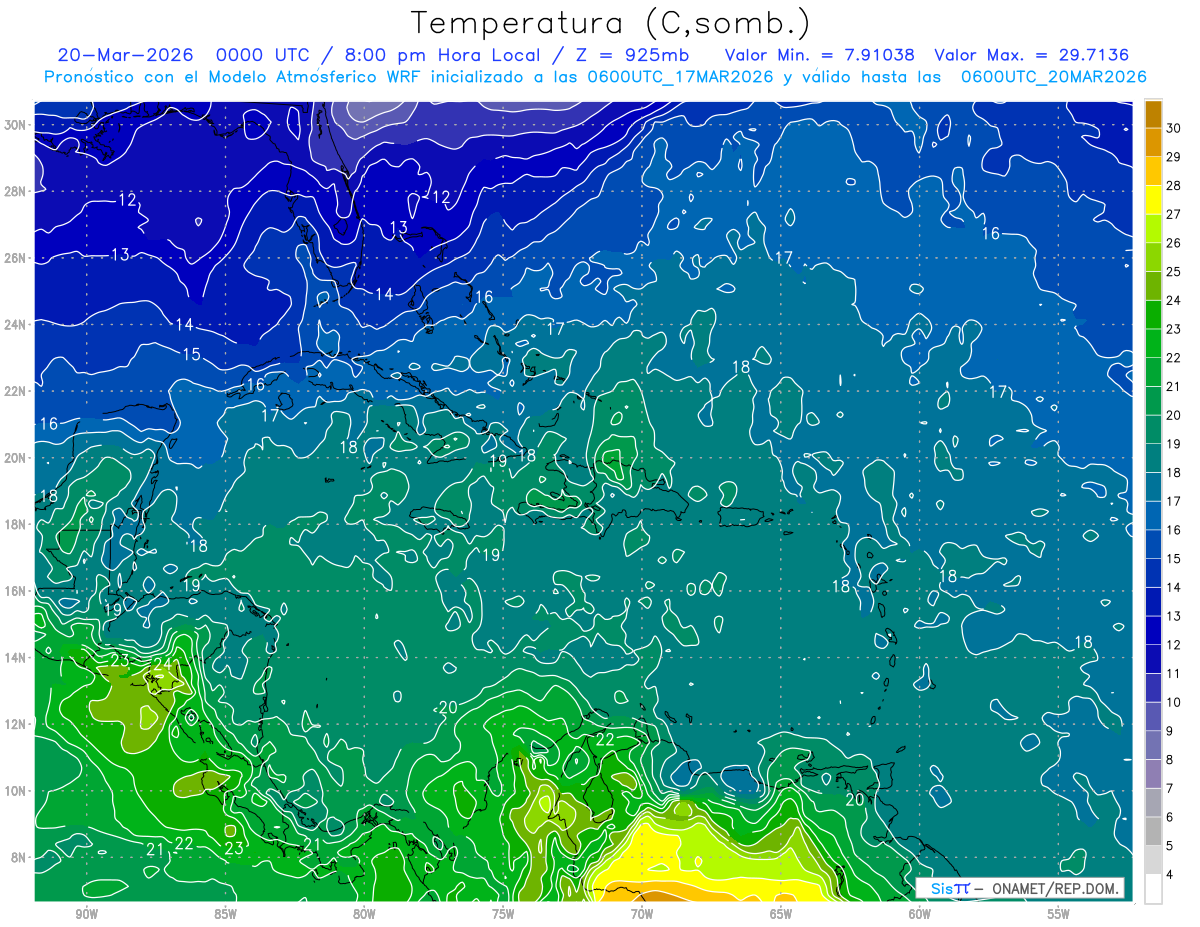Image resolution: width=1200 pixels, height=927 pixels.
Task: Pick the white colorbar swatch below 4
Action: tap(1153, 889)
